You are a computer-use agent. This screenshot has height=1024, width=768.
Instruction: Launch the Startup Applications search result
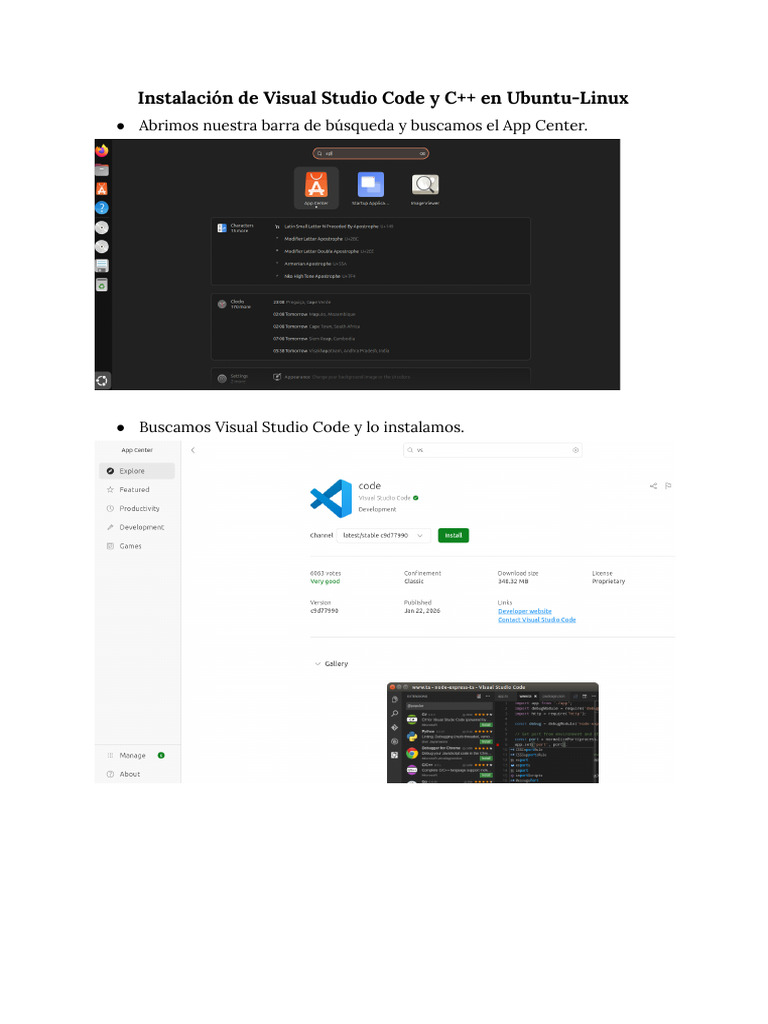[x=370, y=187]
